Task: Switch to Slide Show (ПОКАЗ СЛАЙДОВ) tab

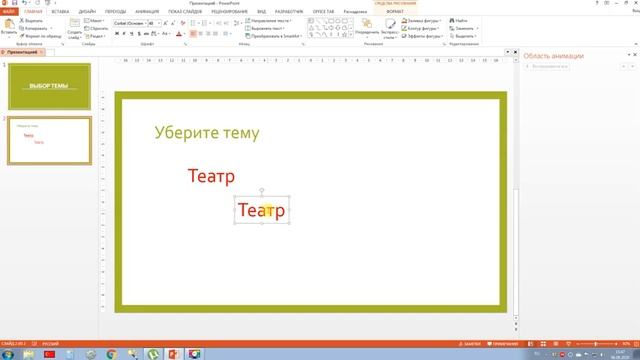Action: point(185,11)
